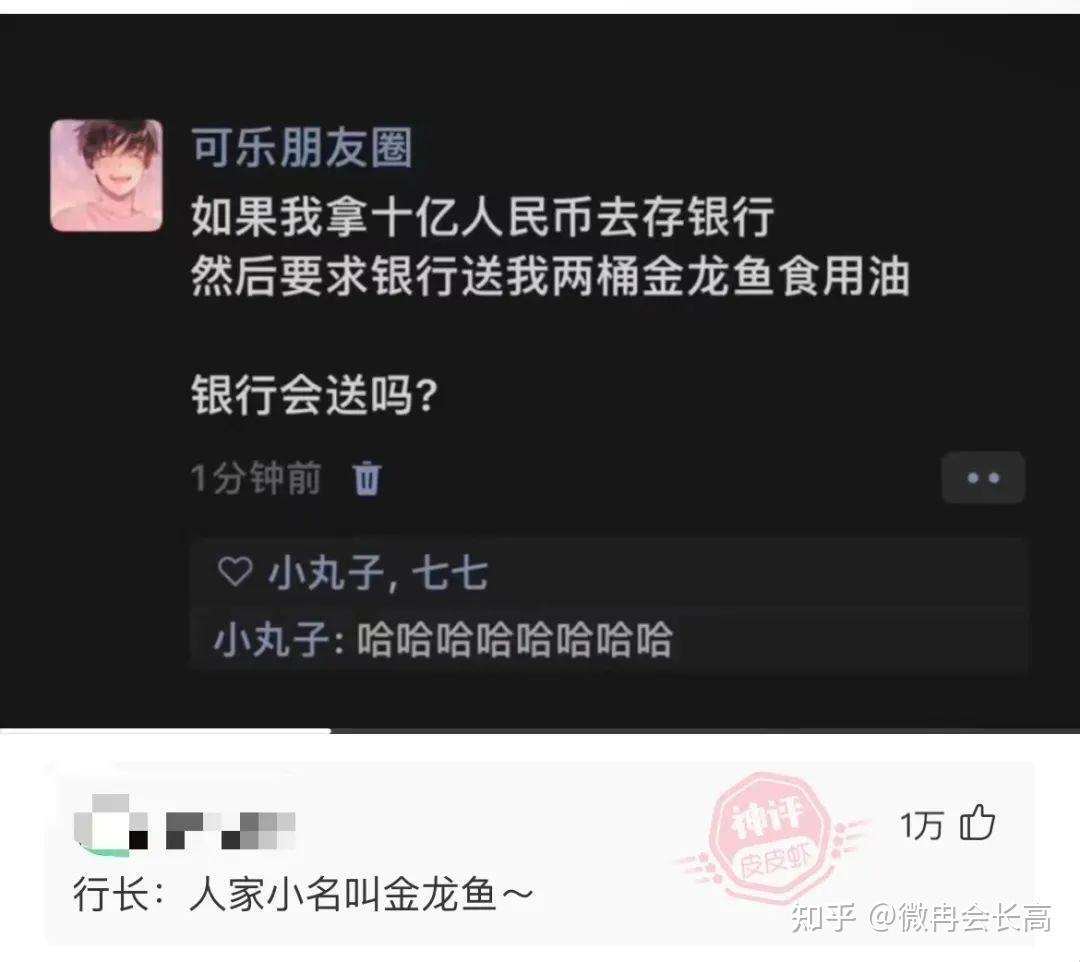Select the 银行会送吗? text line
1080x962 pixels.
[x=314, y=395]
